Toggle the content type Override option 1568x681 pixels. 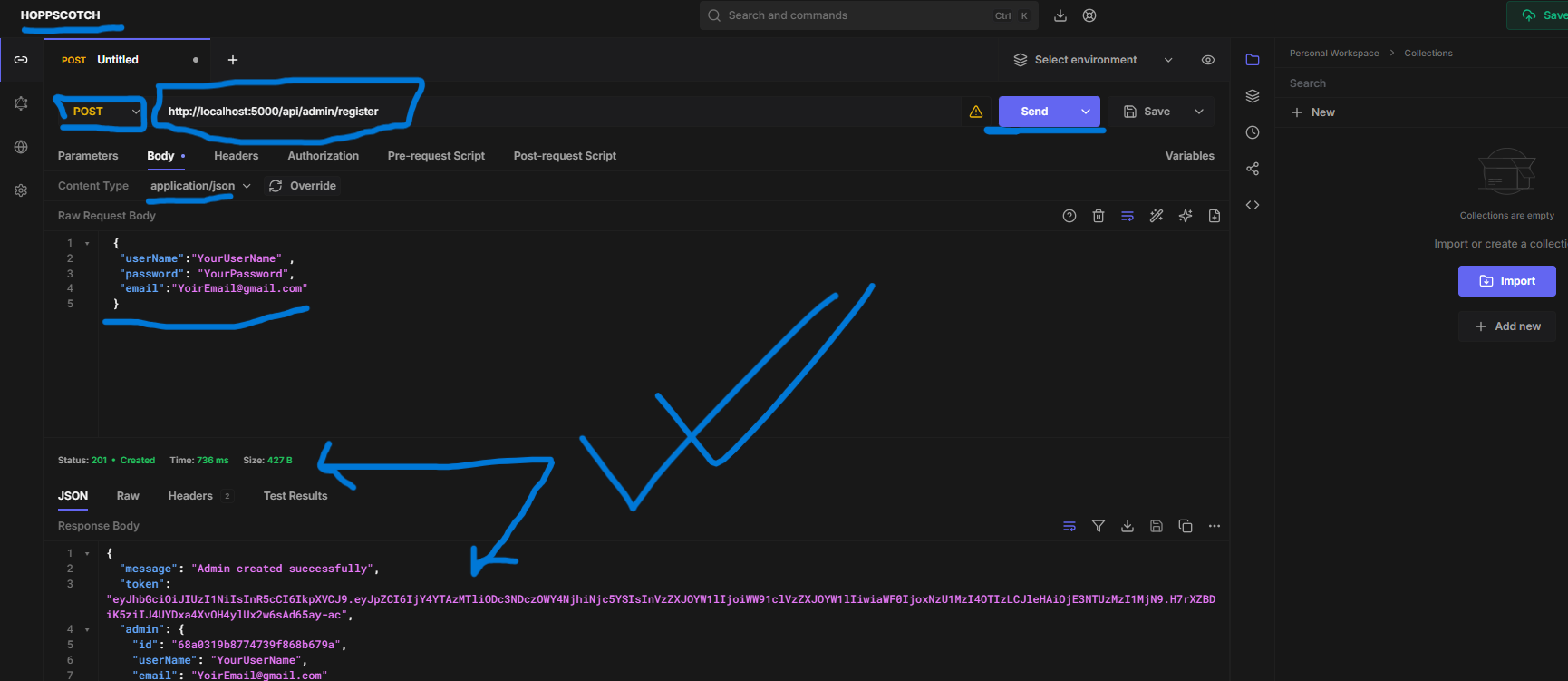(x=303, y=186)
